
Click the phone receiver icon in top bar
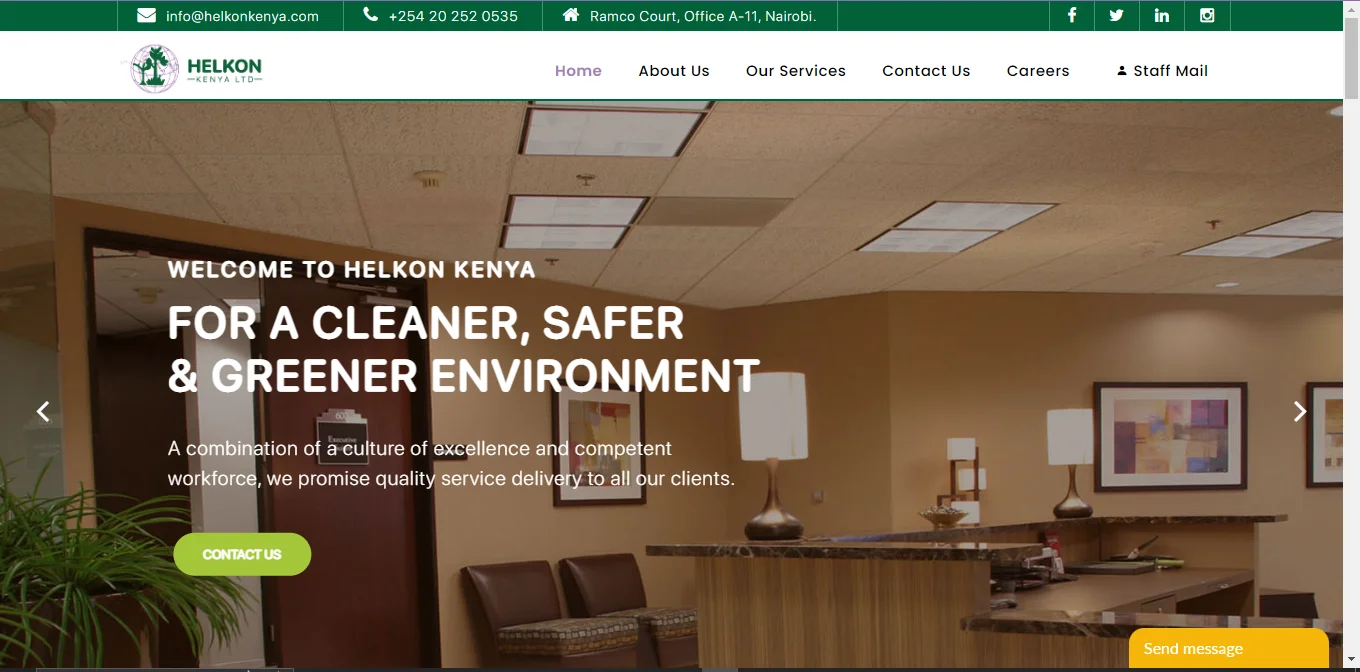[369, 15]
